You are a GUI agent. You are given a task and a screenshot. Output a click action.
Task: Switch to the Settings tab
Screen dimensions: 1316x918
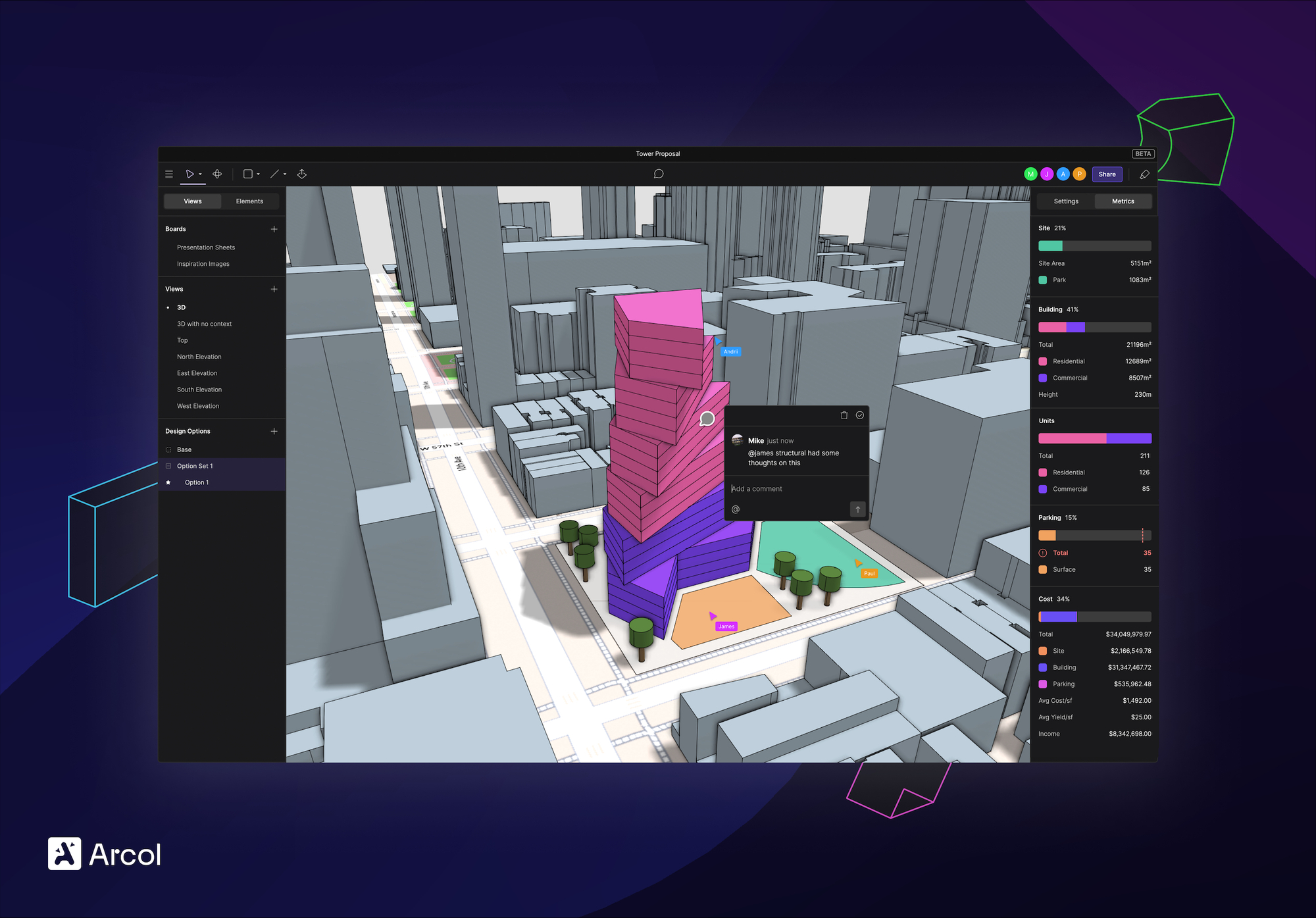(1066, 201)
